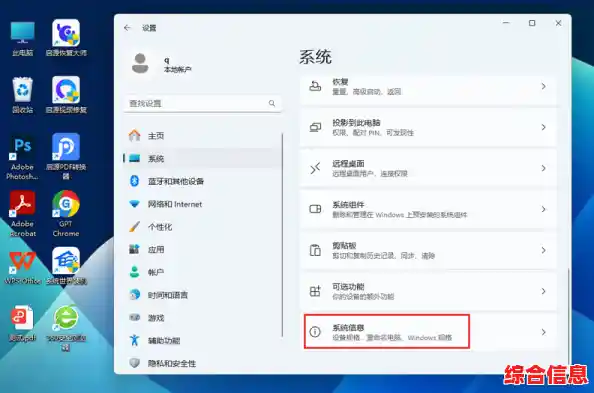Click the 本地帐户 account label
Image resolution: width=594 pixels, height=393 pixels.
click(x=178, y=69)
